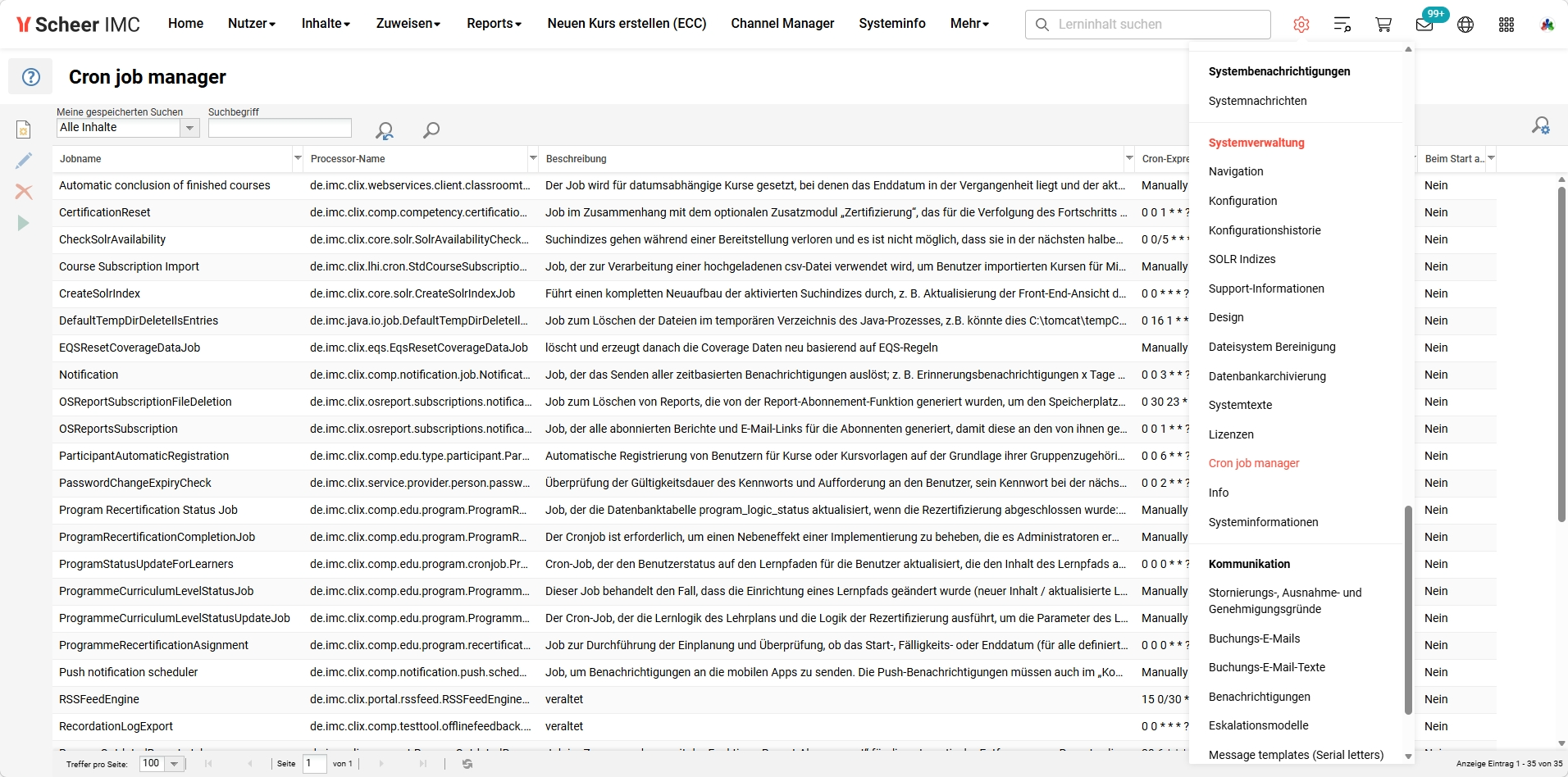Screen dimensions: 1568x777
Task: Open SOLR Indizes in Systemverwaltung
Action: (1242, 259)
